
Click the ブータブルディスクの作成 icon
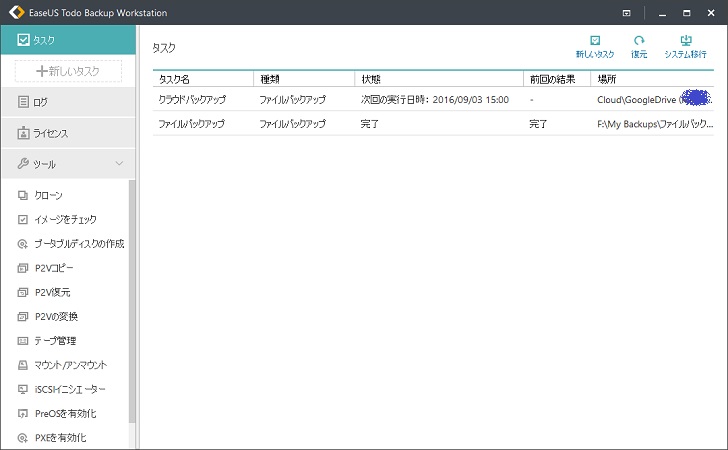22,244
